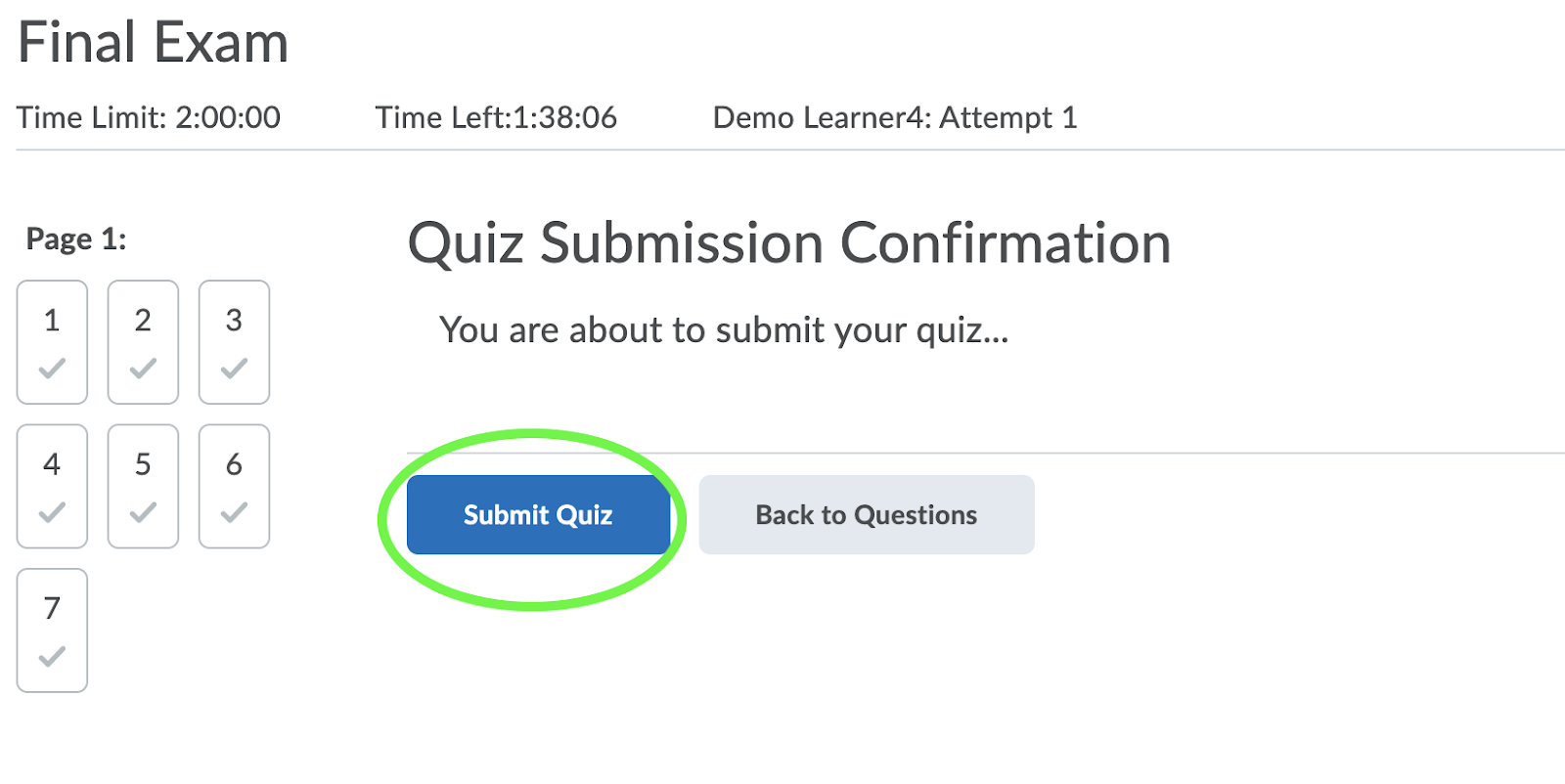Click the Time Limit 2:00:00 text
Image resolution: width=1565 pixels, height=784 pixels.
(x=149, y=117)
